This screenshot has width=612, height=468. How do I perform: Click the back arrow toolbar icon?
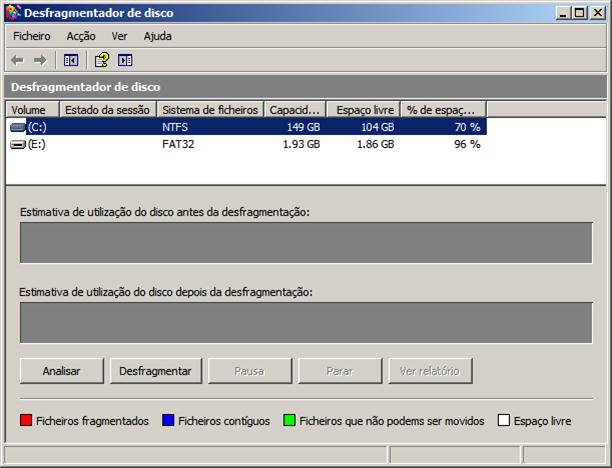17,60
